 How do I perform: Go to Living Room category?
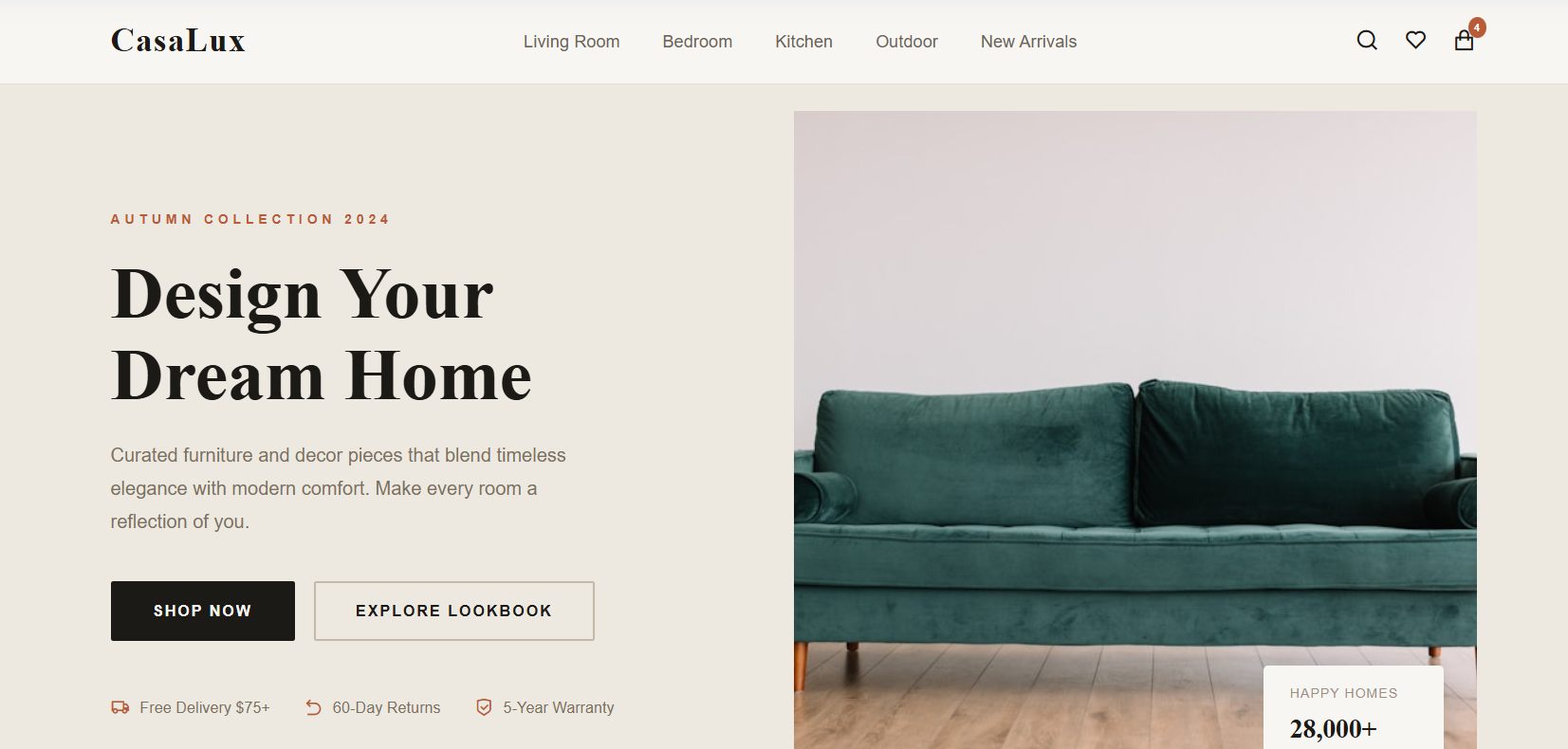coord(571,42)
